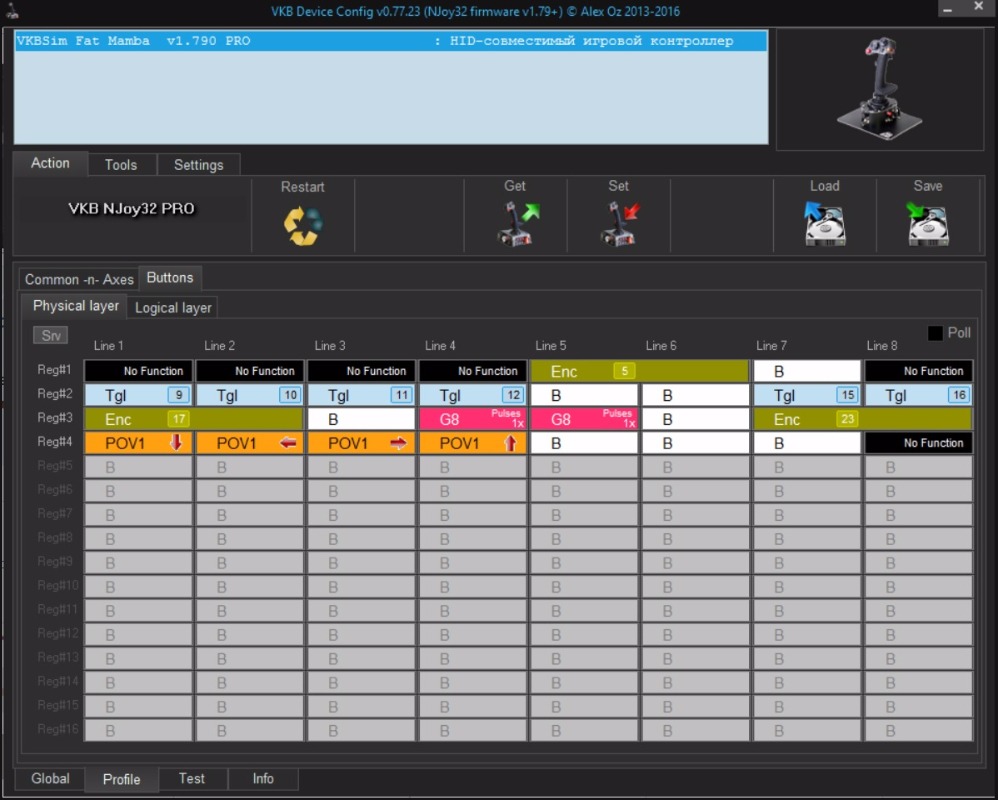The width and height of the screenshot is (998, 800).
Task: Click the POV1 right arrow cell
Action: point(362,443)
